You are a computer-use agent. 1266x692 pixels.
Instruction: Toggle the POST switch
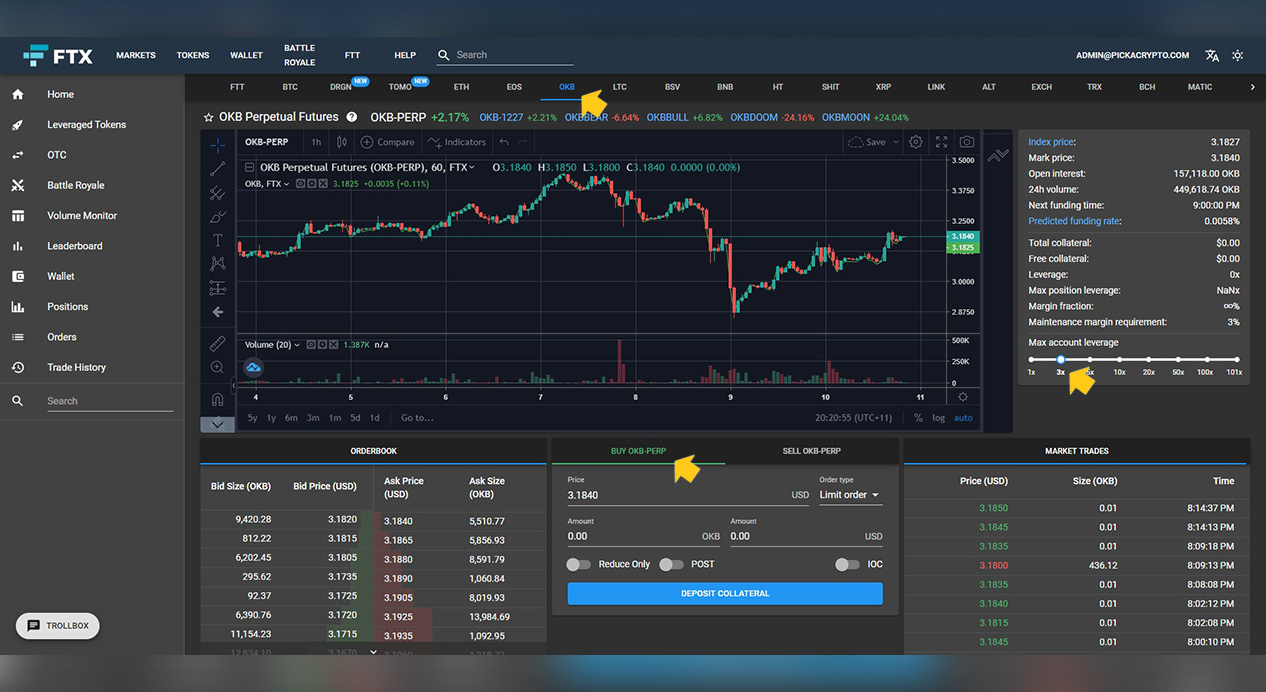pyautogui.click(x=672, y=564)
